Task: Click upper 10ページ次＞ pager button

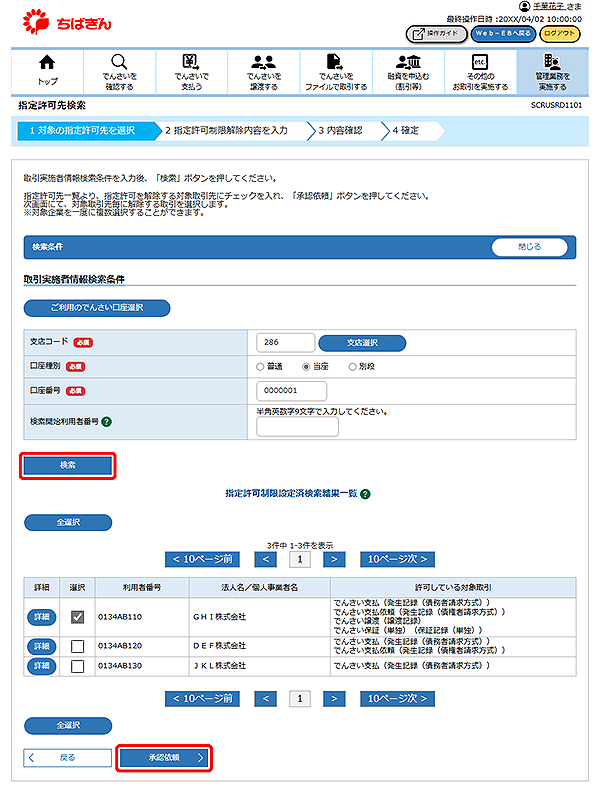Action: click(x=397, y=559)
